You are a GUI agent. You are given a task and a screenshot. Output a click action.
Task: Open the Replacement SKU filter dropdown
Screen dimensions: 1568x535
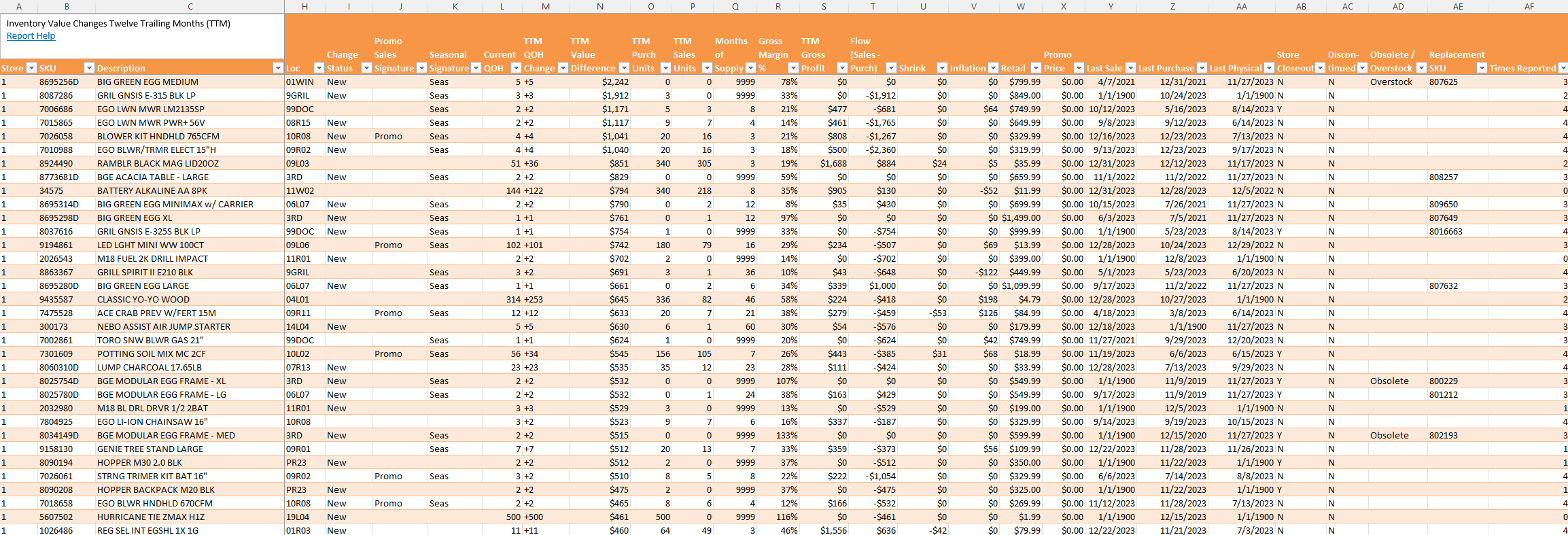click(1482, 68)
